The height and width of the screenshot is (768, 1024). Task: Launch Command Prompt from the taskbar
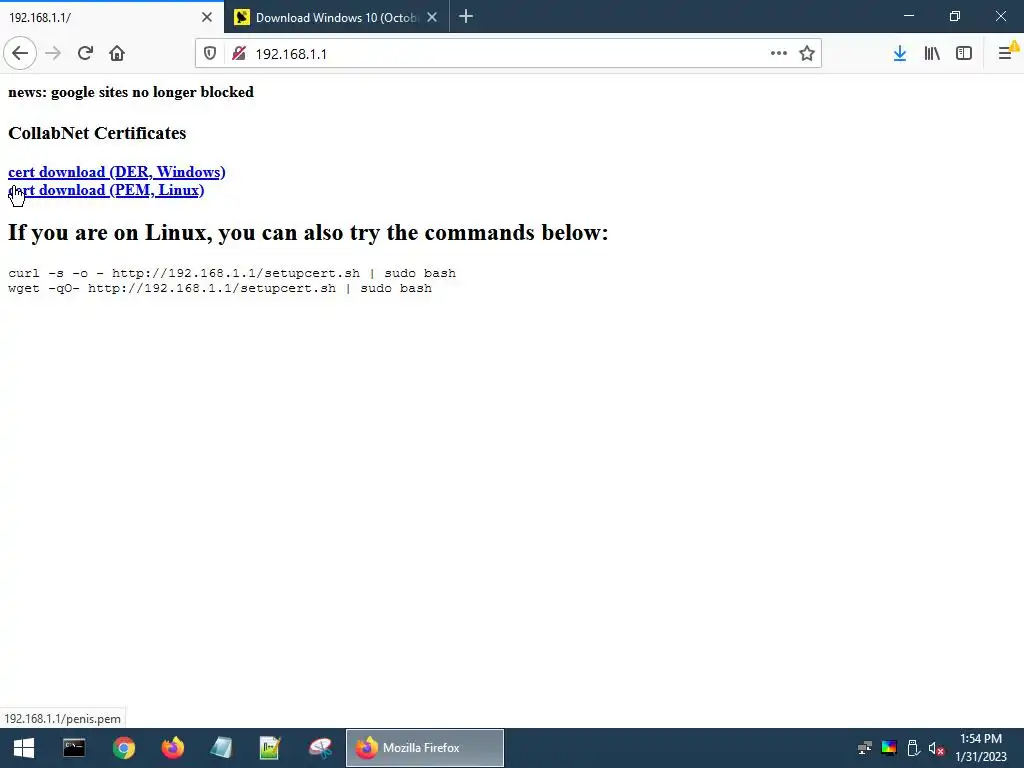(x=74, y=748)
